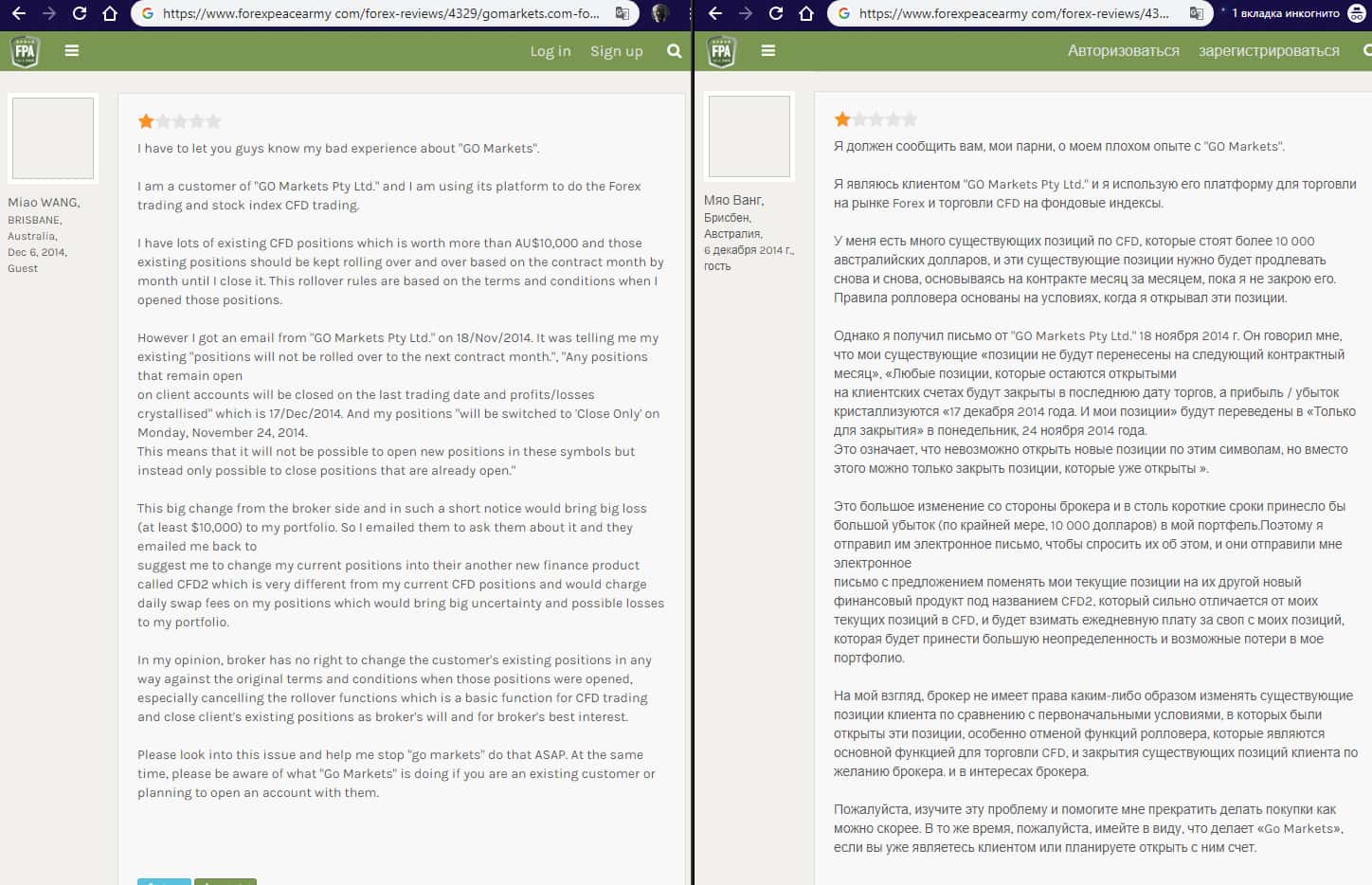Click the 'Australia,' text in left window
The width and height of the screenshot is (1372, 885).
point(32,236)
